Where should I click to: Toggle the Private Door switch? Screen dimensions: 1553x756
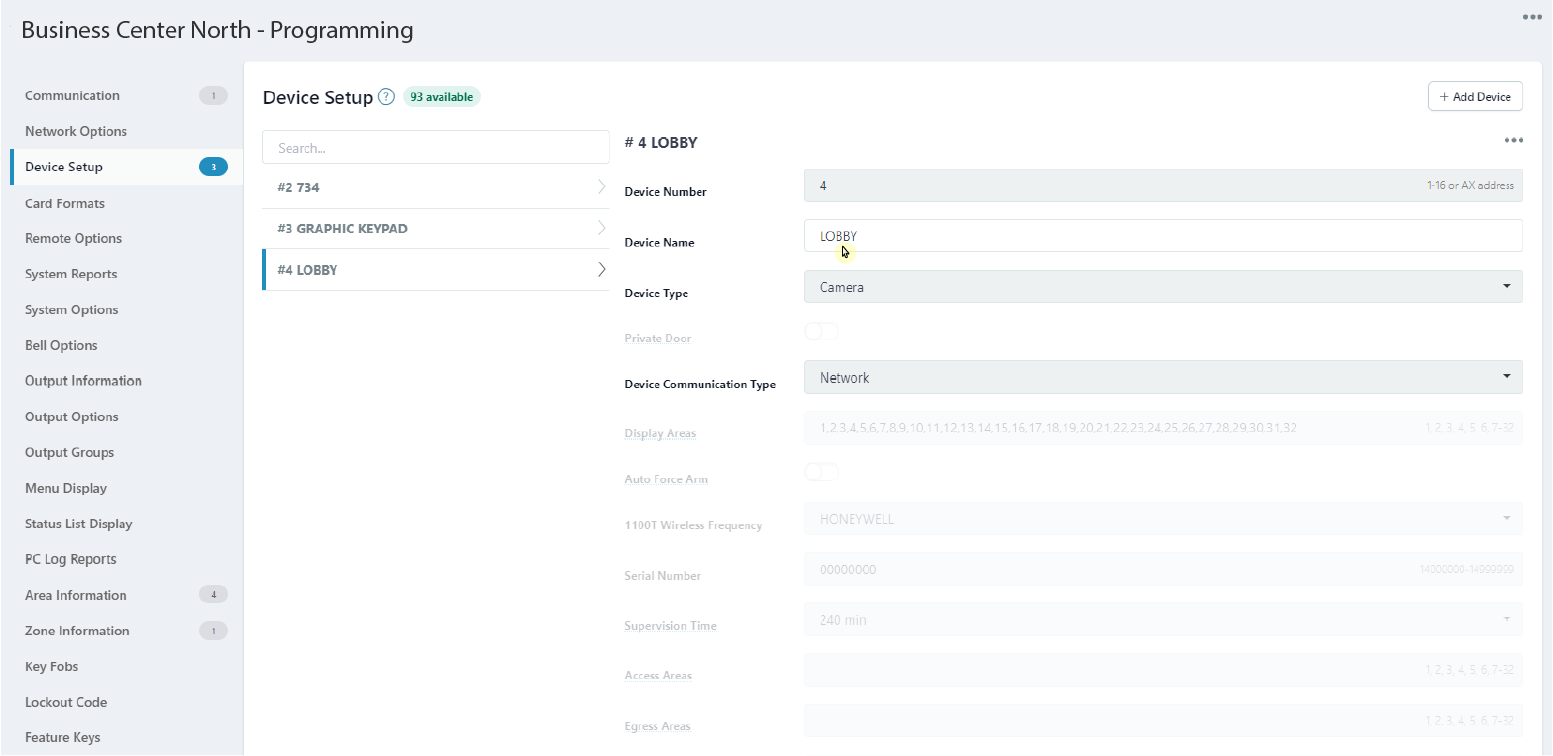(x=821, y=332)
